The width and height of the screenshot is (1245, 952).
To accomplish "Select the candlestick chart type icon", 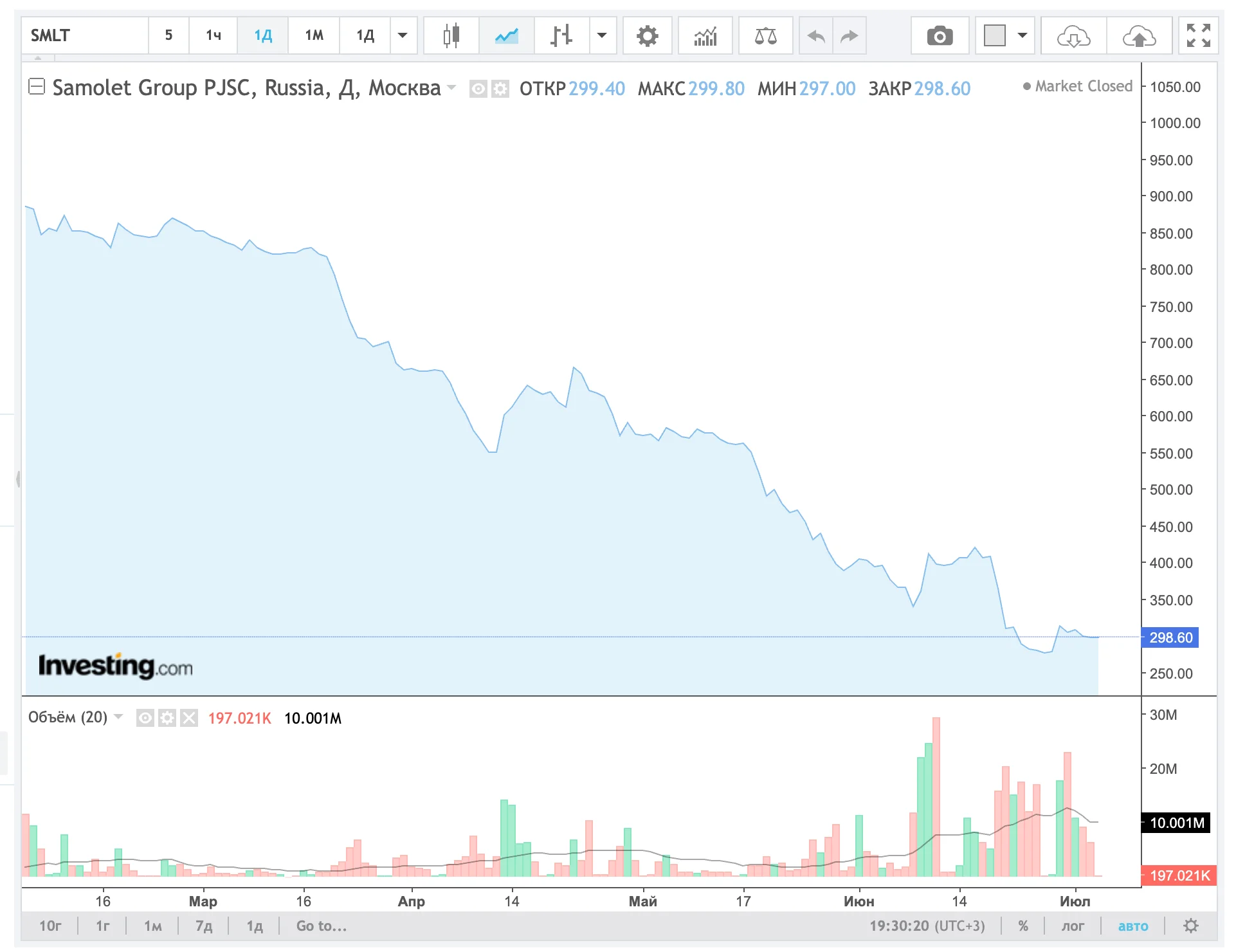I will (x=451, y=35).
